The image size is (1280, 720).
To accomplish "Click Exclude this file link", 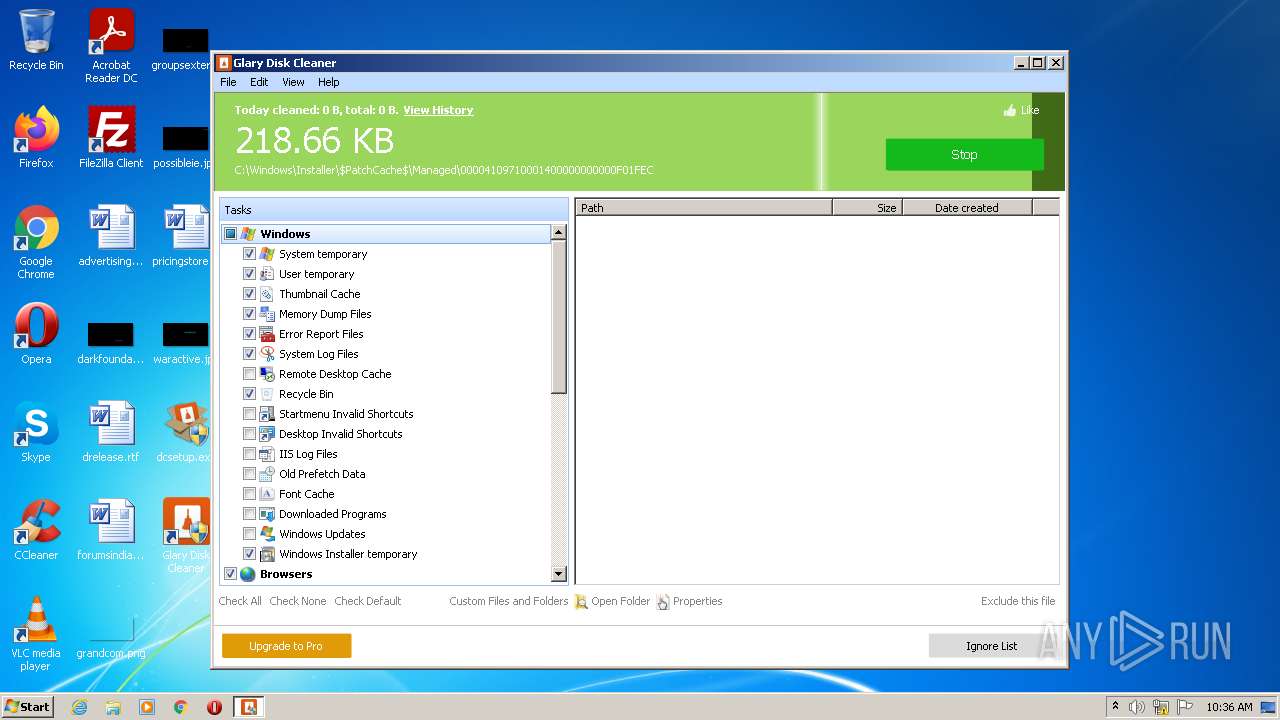I will coord(1018,601).
